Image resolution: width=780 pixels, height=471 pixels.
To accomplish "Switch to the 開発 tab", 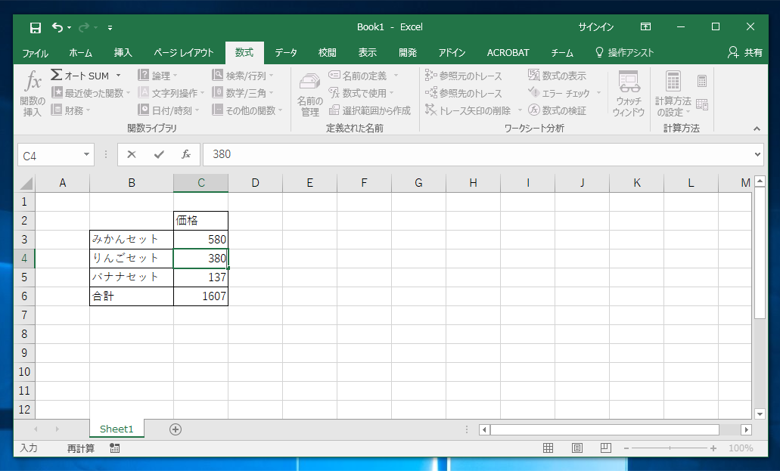I will [x=407, y=53].
